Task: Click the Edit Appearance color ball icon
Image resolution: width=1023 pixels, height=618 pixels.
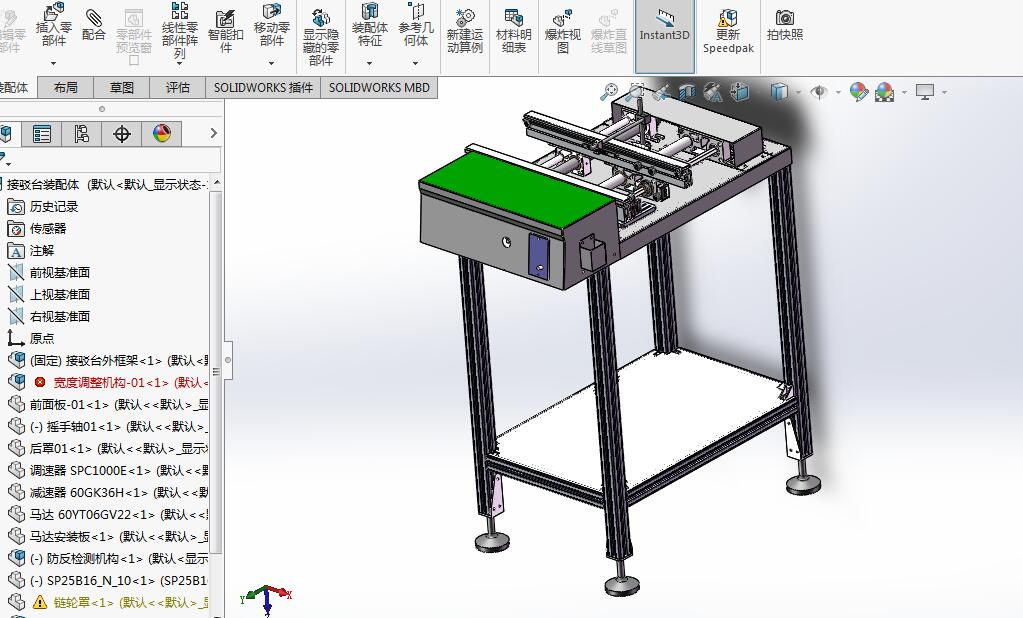Action: pos(859,92)
